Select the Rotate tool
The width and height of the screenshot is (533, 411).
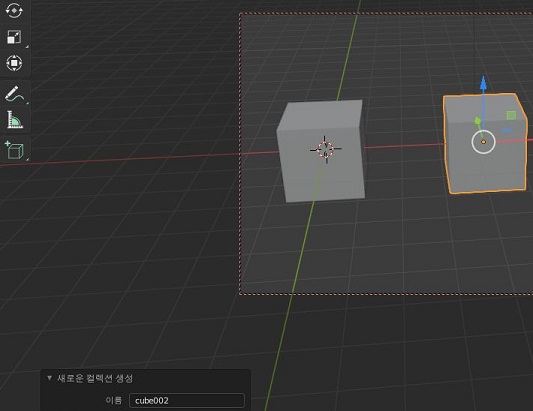pyautogui.click(x=14, y=10)
